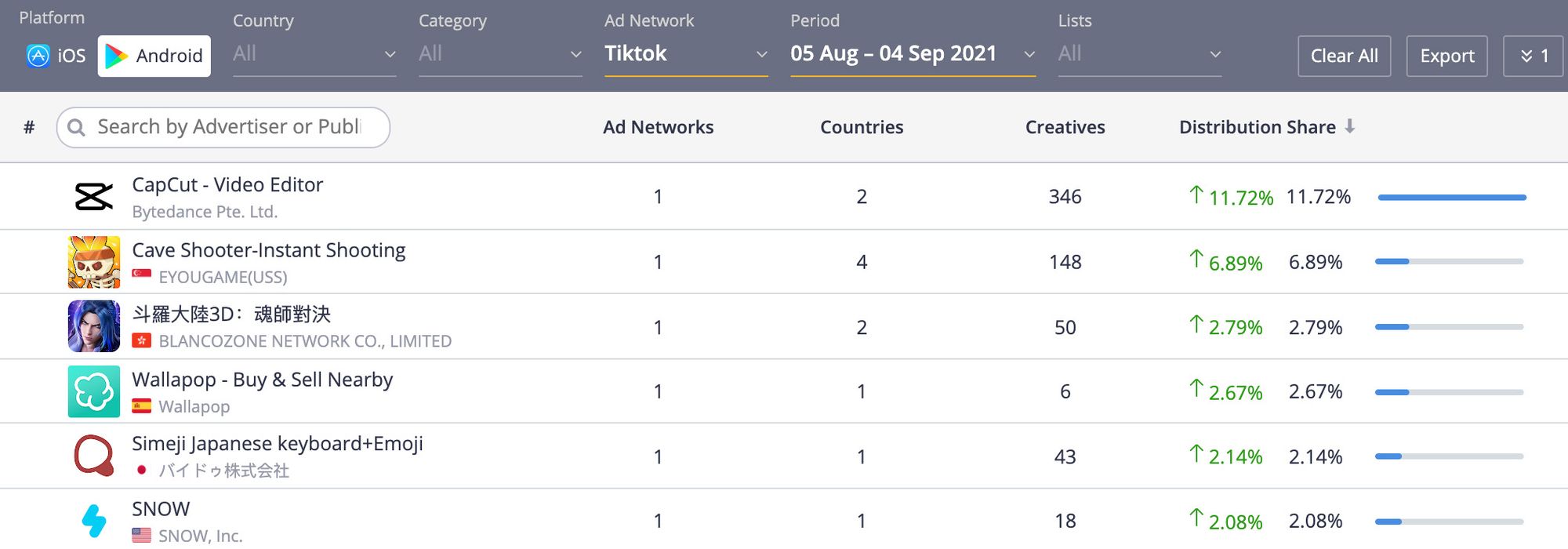Open the Wallapop green app icon
This screenshot has height=549, width=1568.
(94, 391)
